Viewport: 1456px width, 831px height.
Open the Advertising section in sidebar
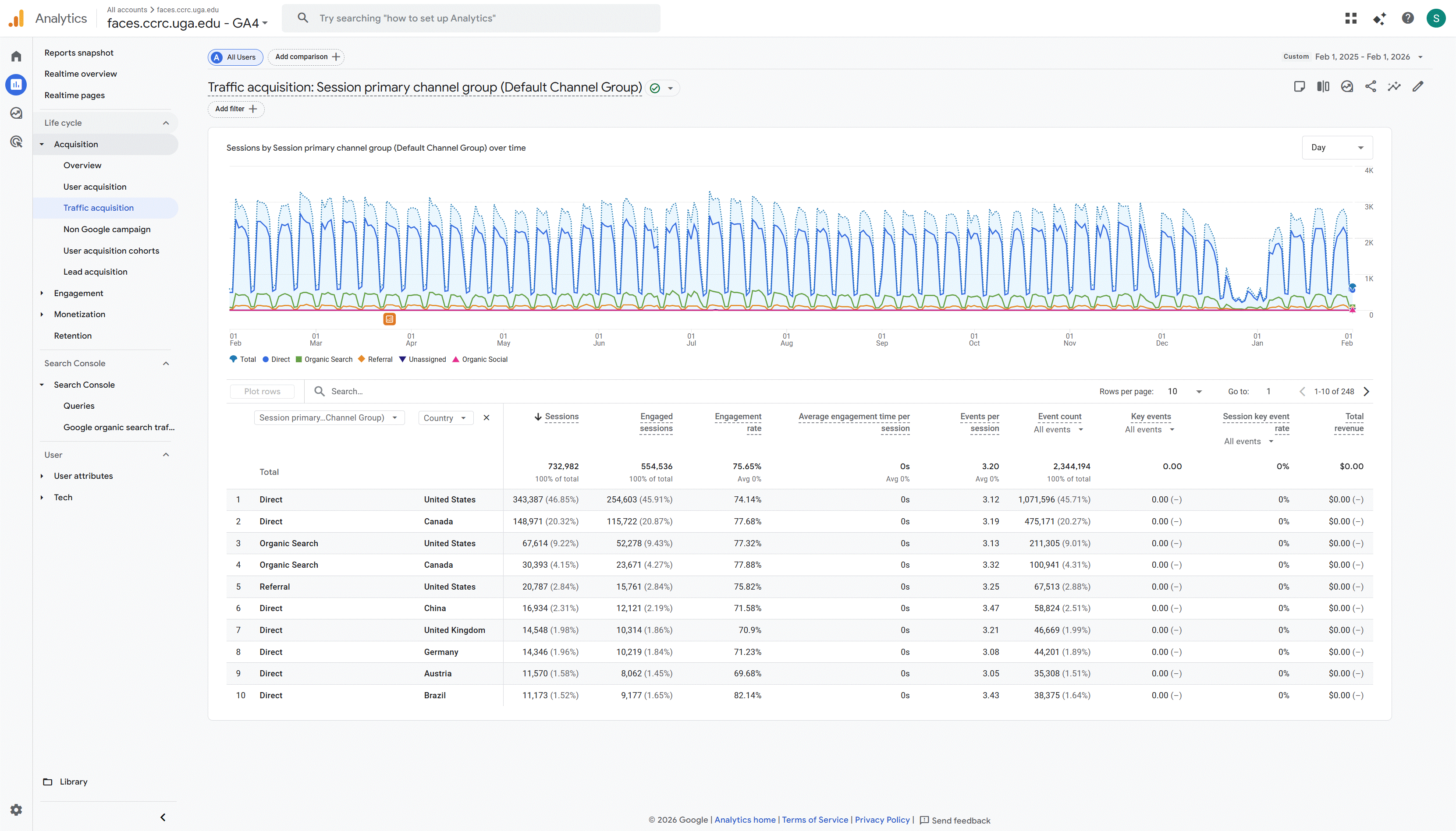click(x=16, y=141)
